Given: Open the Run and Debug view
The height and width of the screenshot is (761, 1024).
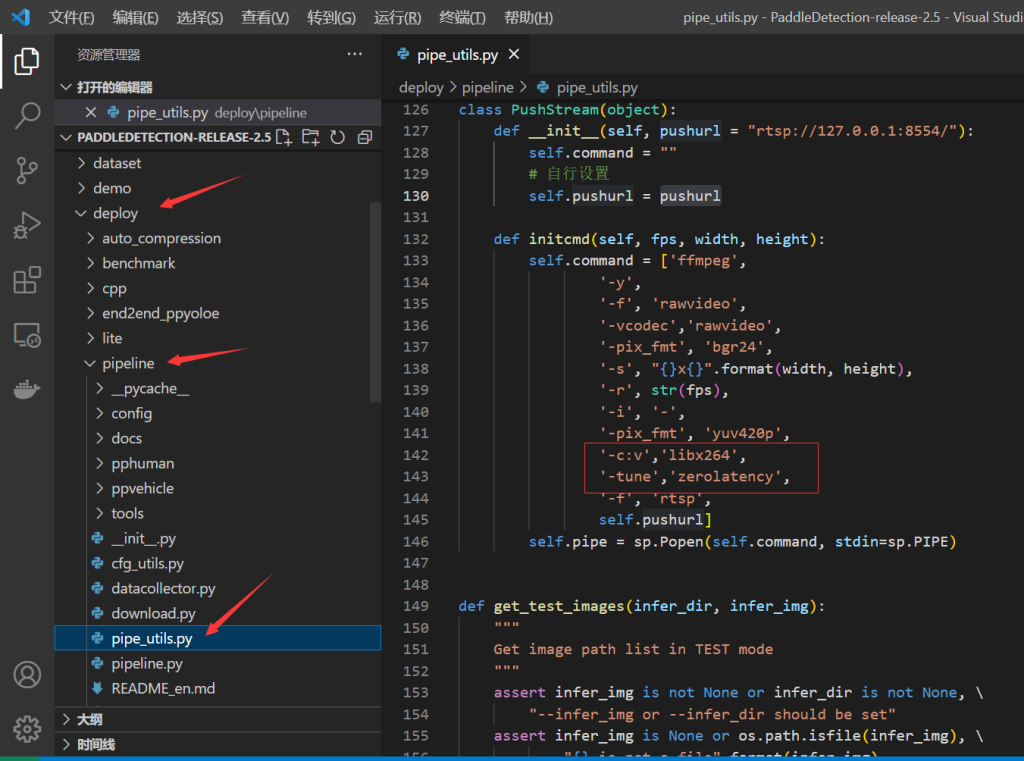Looking at the screenshot, I should 27,226.
